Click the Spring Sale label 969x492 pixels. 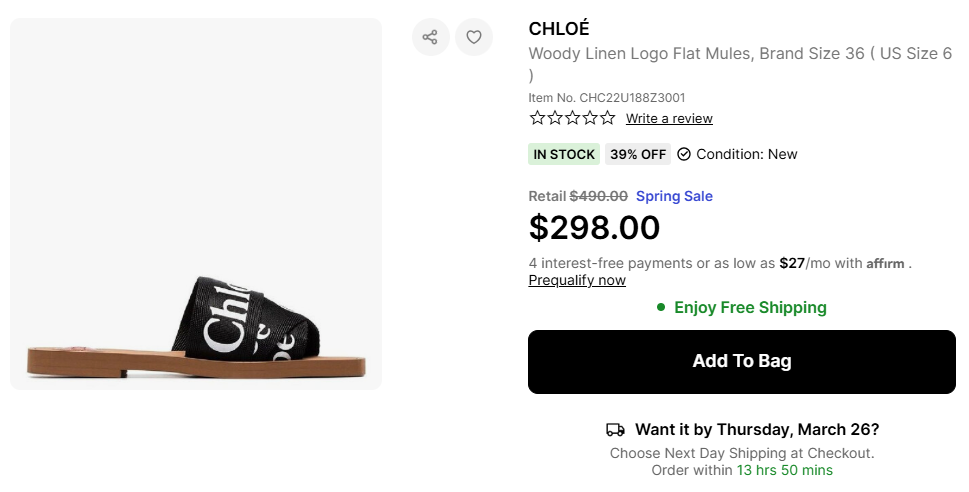pos(674,196)
